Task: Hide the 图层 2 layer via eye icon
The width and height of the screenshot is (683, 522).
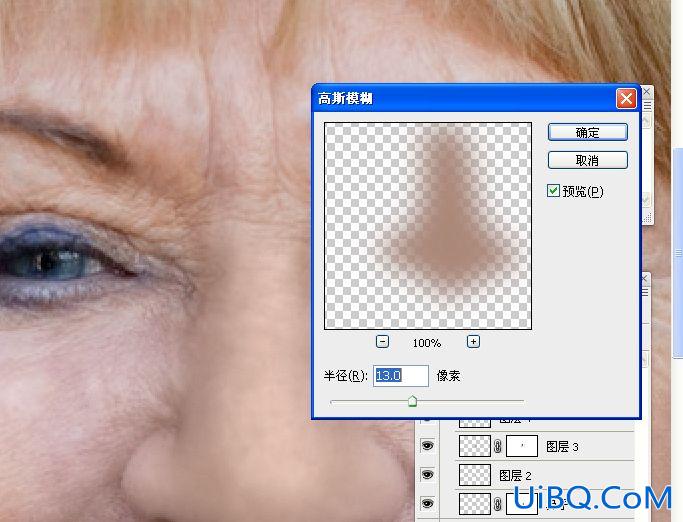Action: click(x=428, y=475)
